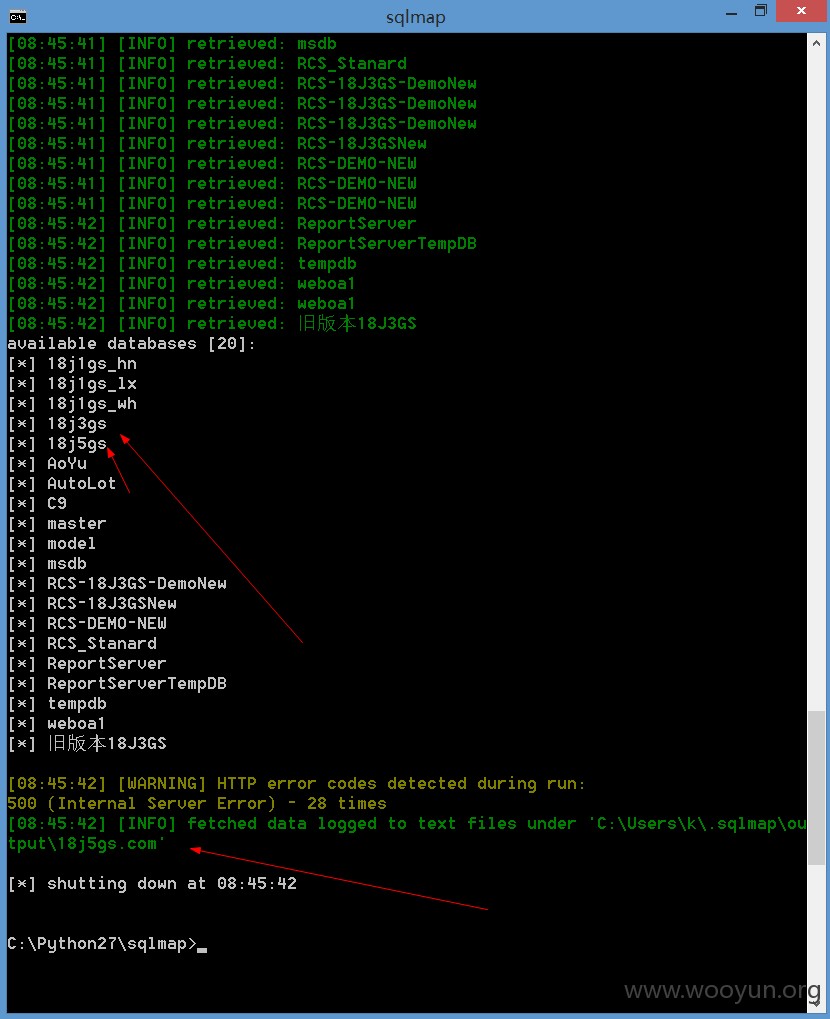Click RCS_Stanard in the database list
The width and height of the screenshot is (830, 1019).
[102, 644]
